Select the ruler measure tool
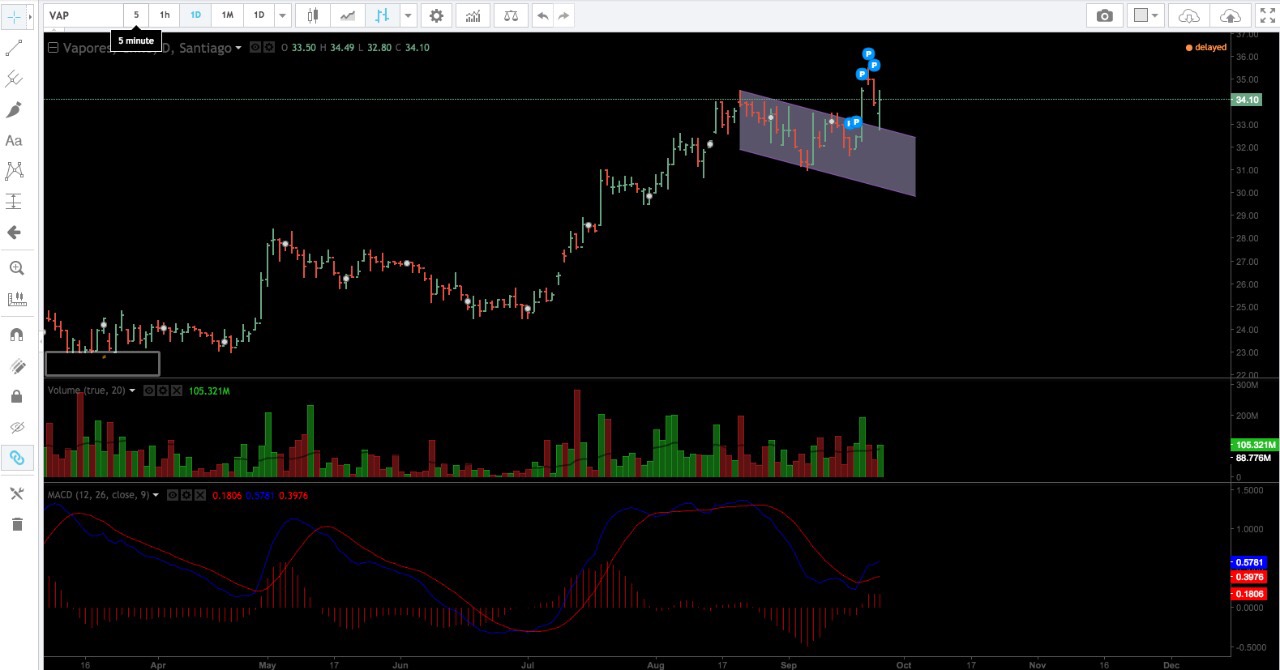This screenshot has width=1280, height=670. (16, 299)
